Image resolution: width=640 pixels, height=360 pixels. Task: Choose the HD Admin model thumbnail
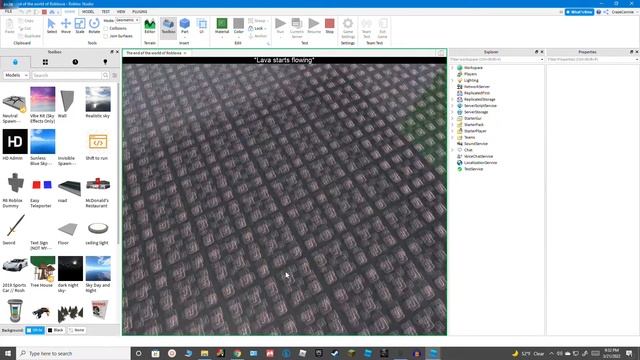click(x=15, y=142)
